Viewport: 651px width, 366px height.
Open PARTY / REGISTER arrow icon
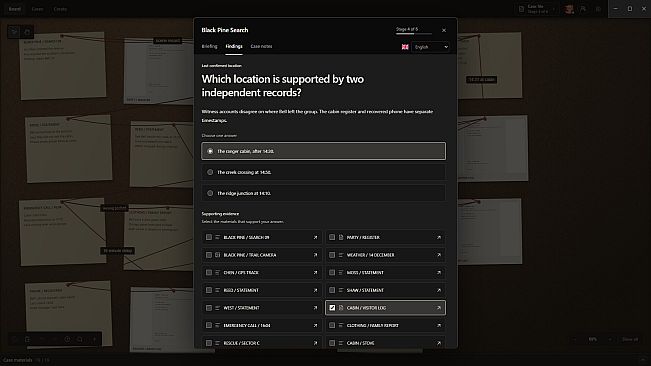pos(438,237)
